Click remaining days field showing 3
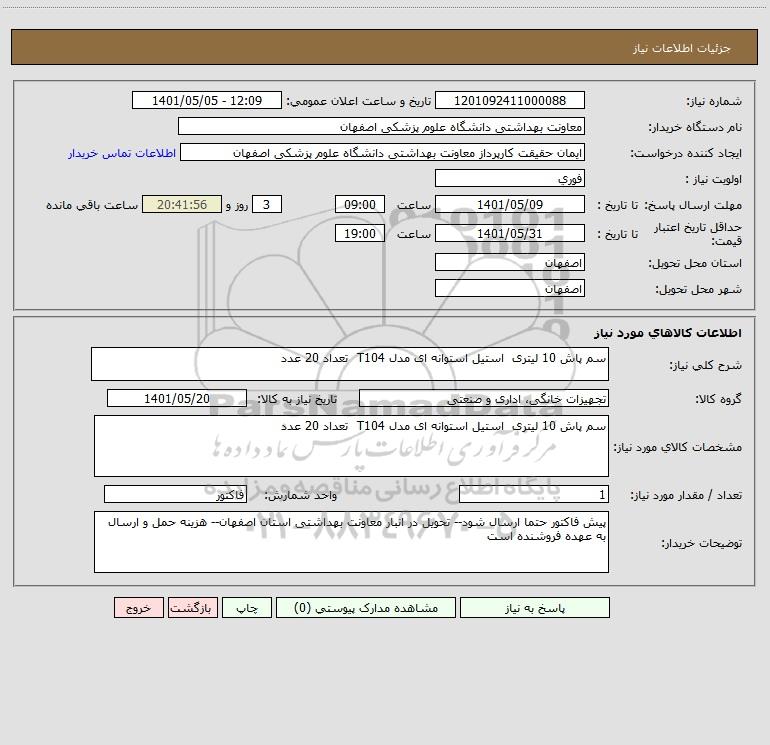The width and height of the screenshot is (770, 745). [267, 204]
